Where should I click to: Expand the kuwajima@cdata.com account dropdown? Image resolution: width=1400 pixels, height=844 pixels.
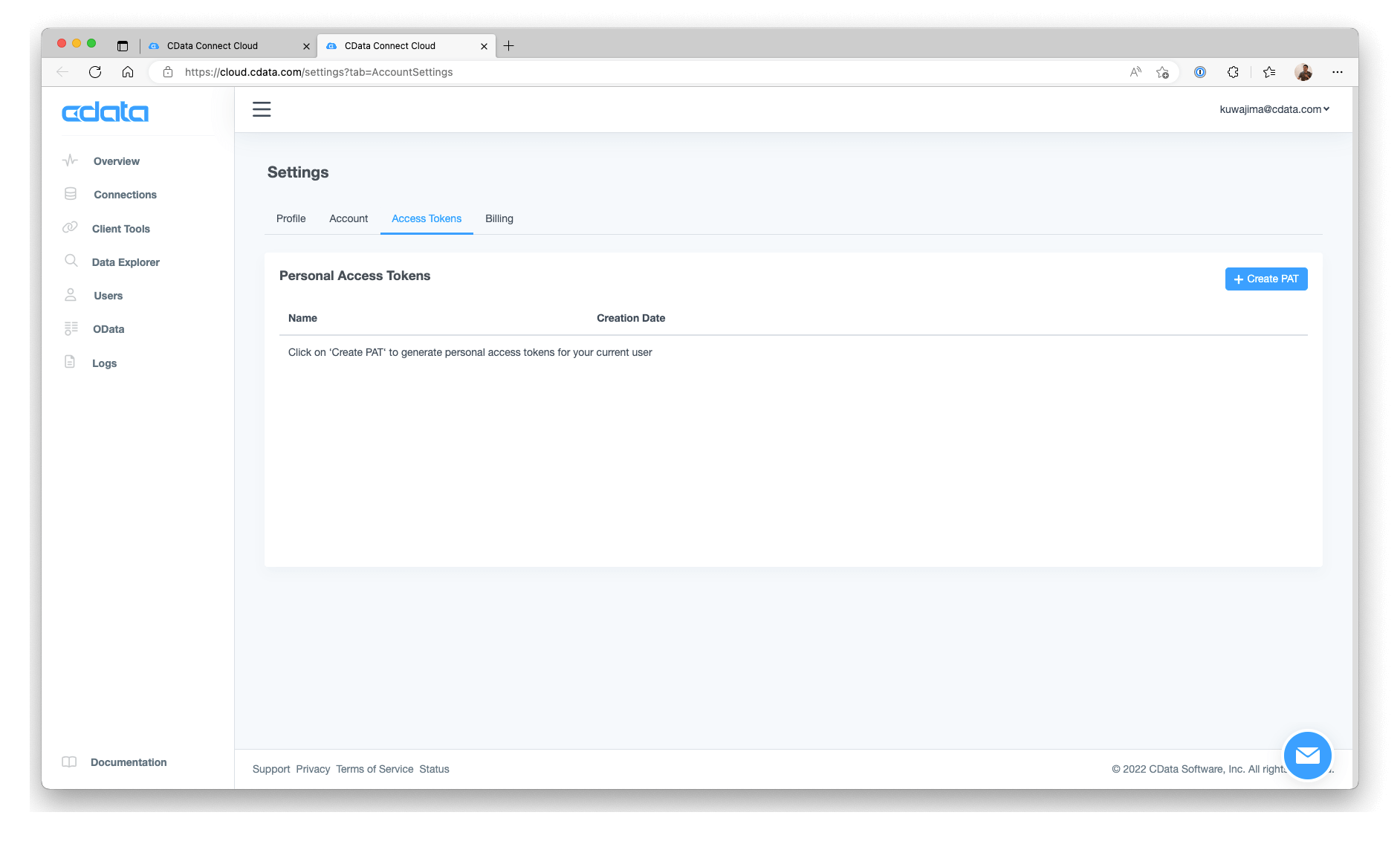pos(1274,109)
